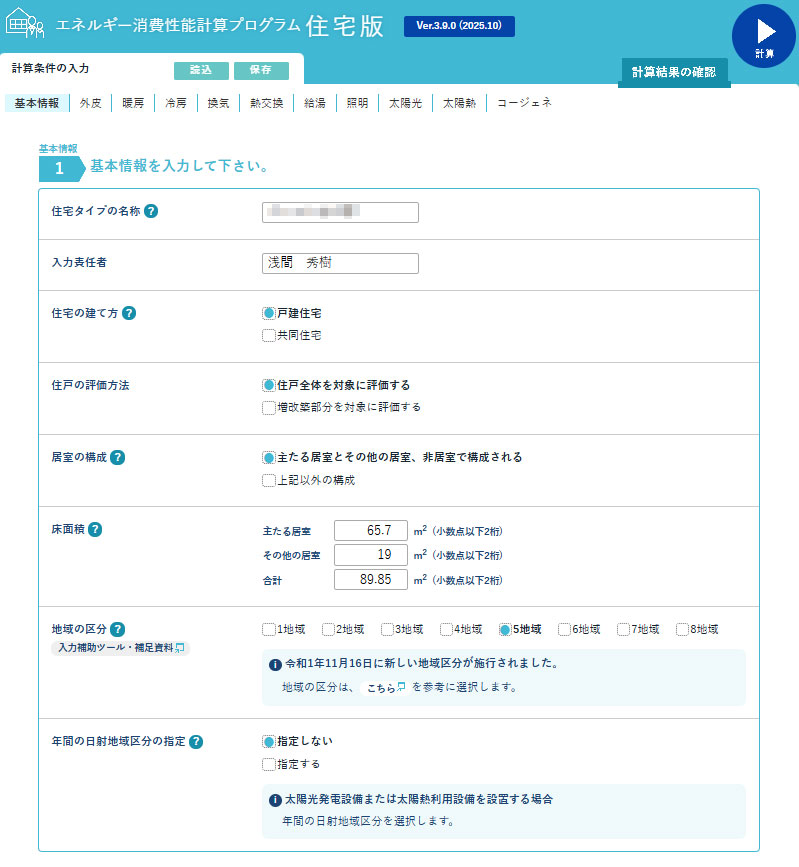Click help icon beside 住宅の建て方

pos(129,312)
